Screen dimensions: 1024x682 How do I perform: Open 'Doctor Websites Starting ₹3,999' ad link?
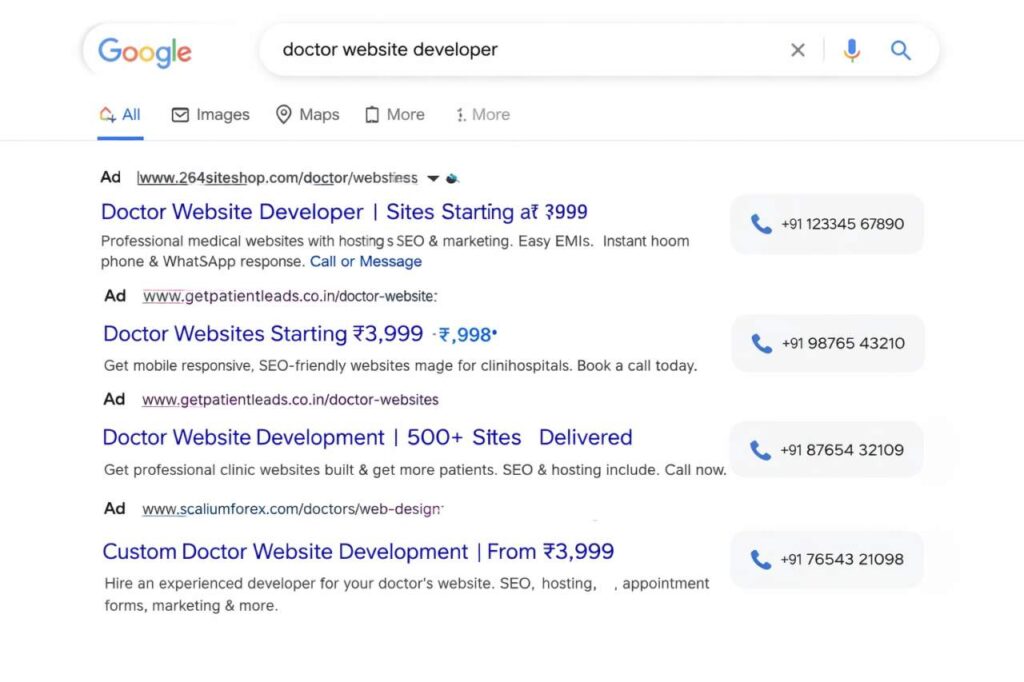263,333
